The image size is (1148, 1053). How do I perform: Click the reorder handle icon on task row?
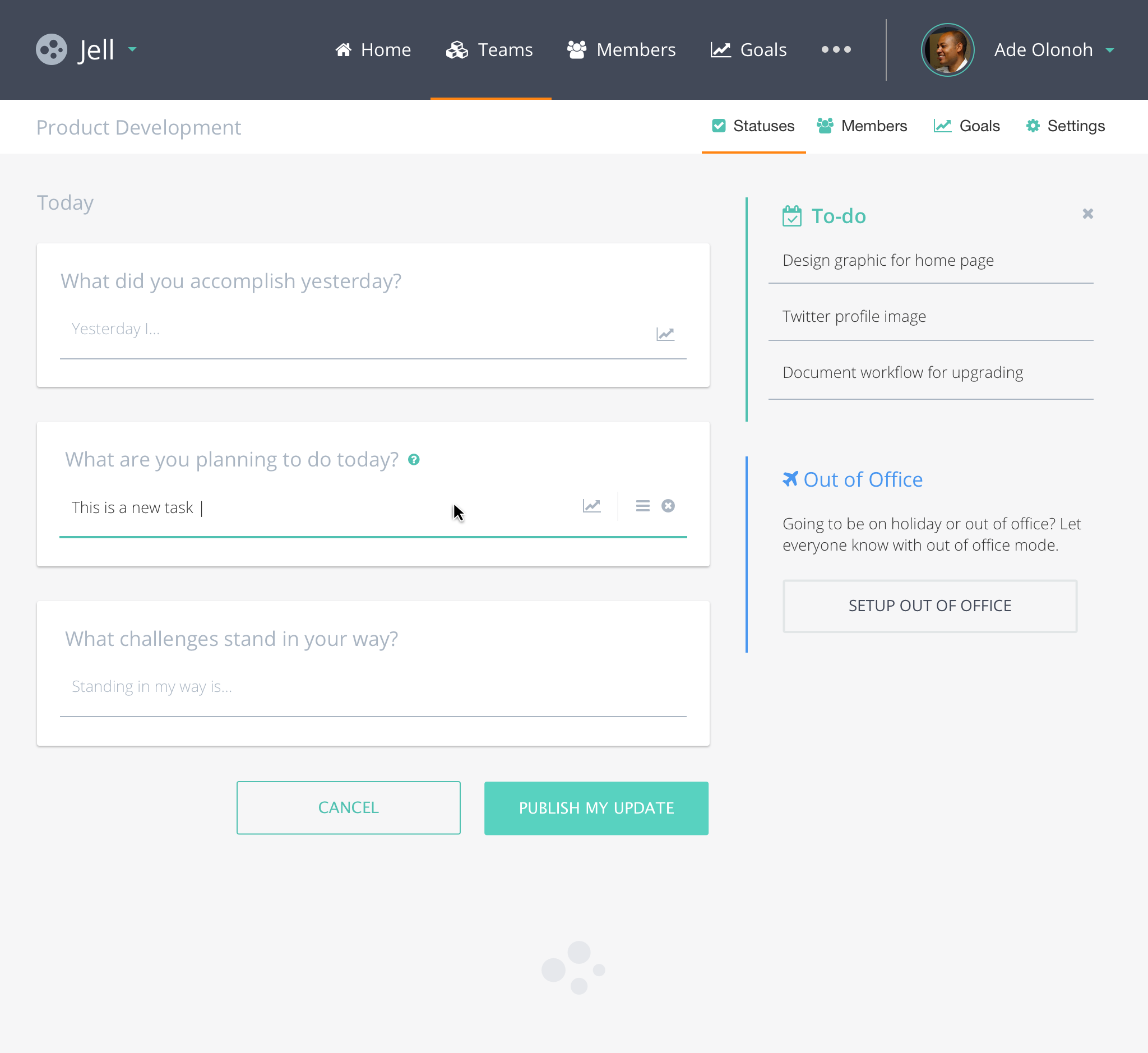click(642, 506)
